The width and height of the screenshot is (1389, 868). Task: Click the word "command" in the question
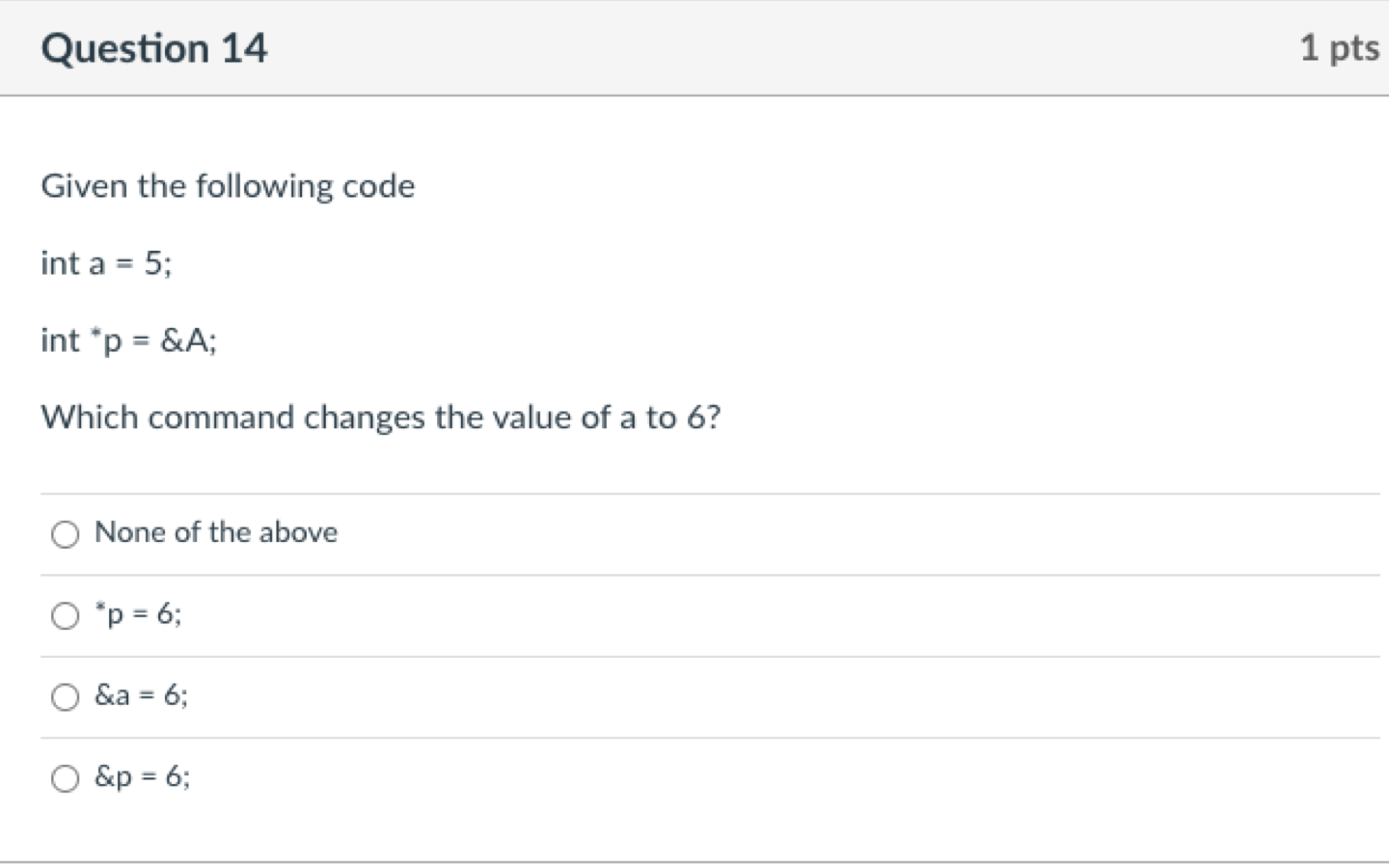(222, 418)
